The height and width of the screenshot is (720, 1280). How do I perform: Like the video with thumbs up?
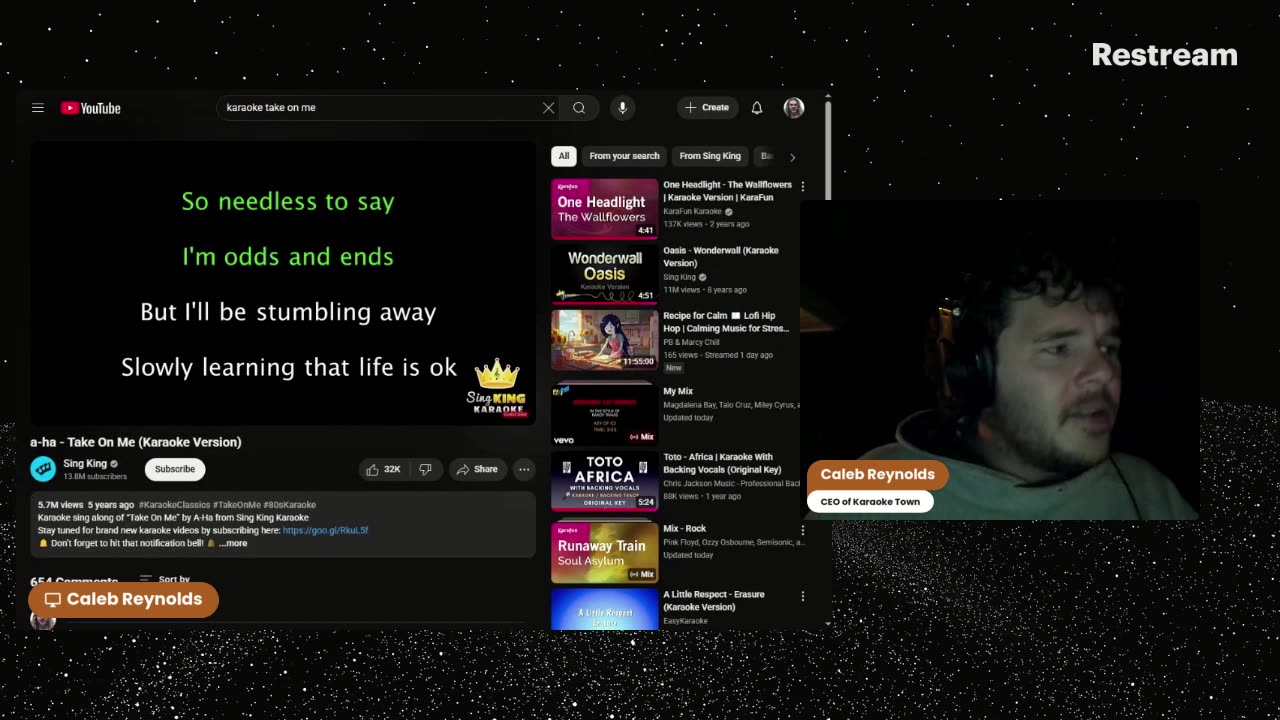(384, 469)
